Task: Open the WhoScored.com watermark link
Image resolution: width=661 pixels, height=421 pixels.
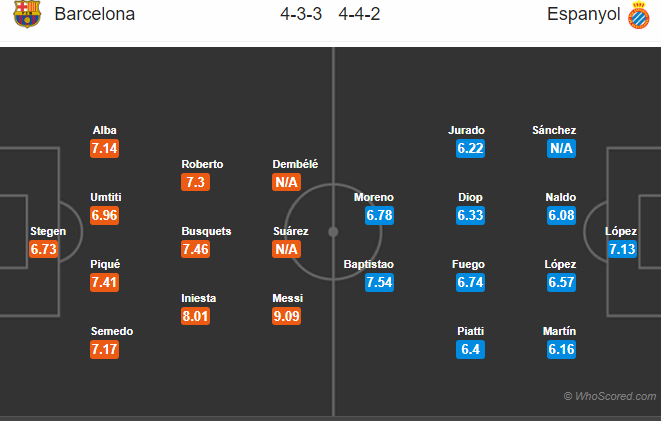Action: point(609,396)
